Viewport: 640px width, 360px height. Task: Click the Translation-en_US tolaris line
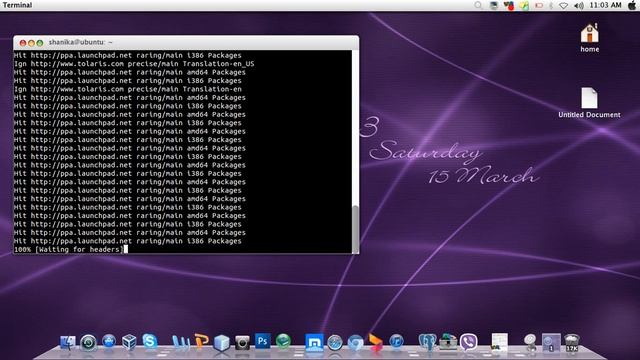[x=134, y=64]
